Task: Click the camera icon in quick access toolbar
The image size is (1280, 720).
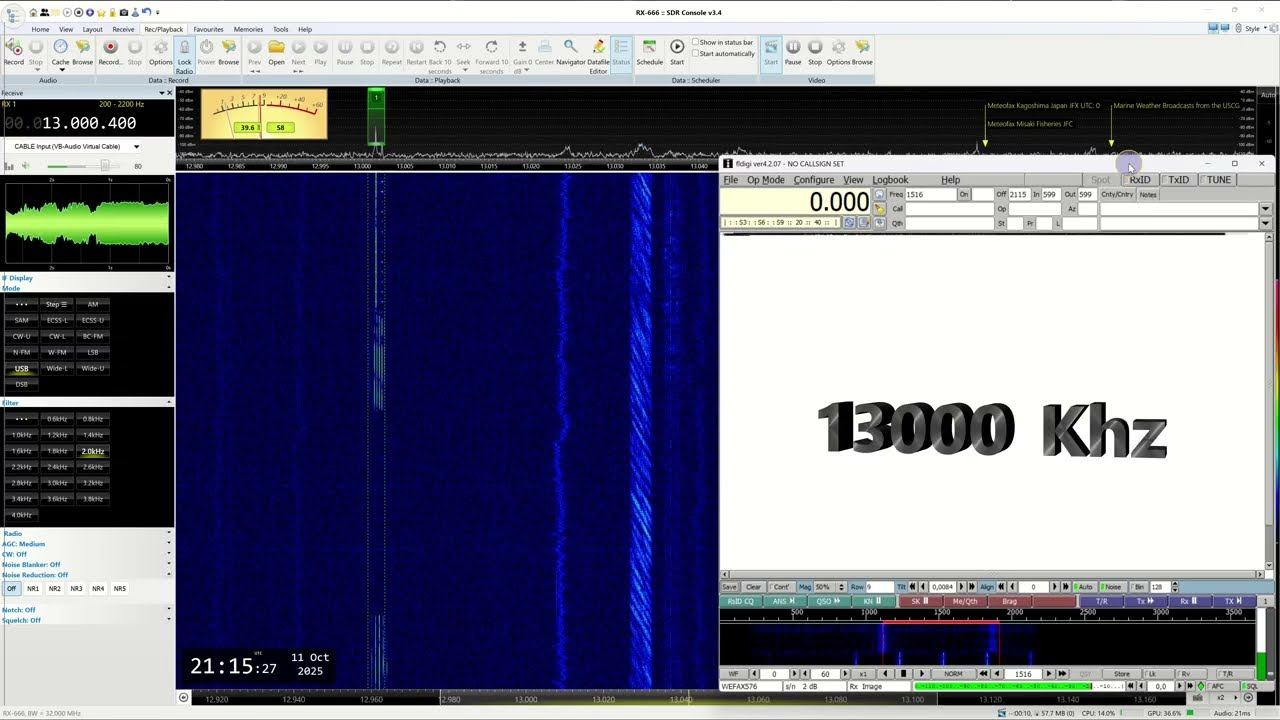Action: [x=124, y=13]
